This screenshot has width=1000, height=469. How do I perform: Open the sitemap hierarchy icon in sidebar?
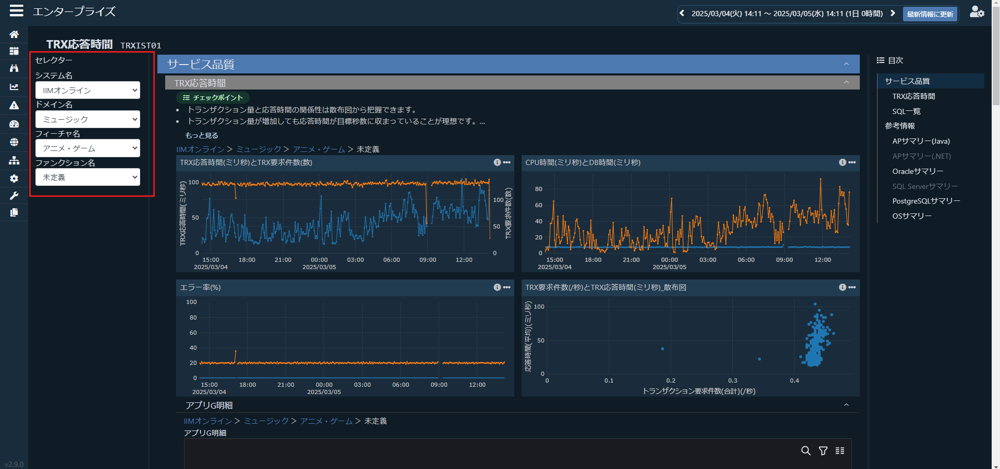point(14,161)
